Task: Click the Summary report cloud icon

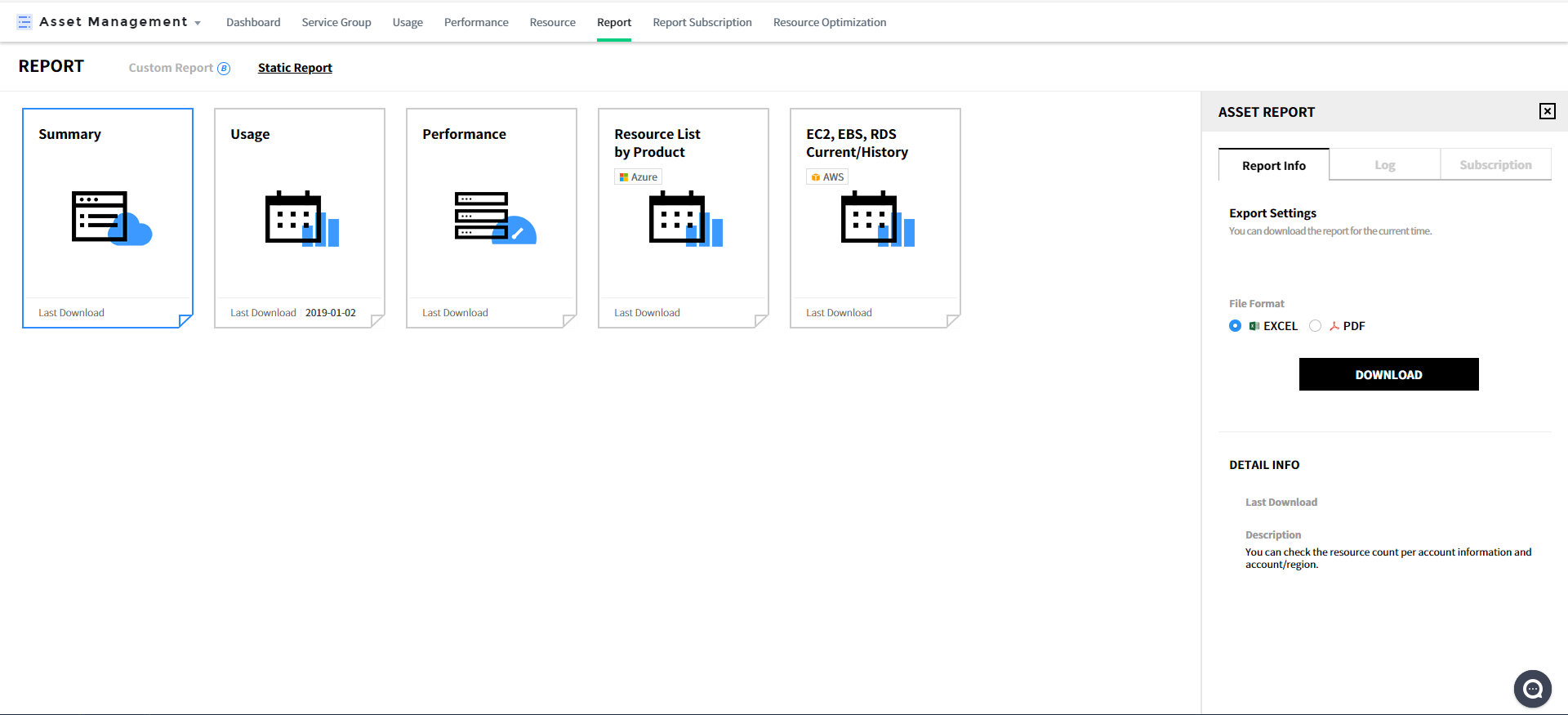Action: coord(112,218)
